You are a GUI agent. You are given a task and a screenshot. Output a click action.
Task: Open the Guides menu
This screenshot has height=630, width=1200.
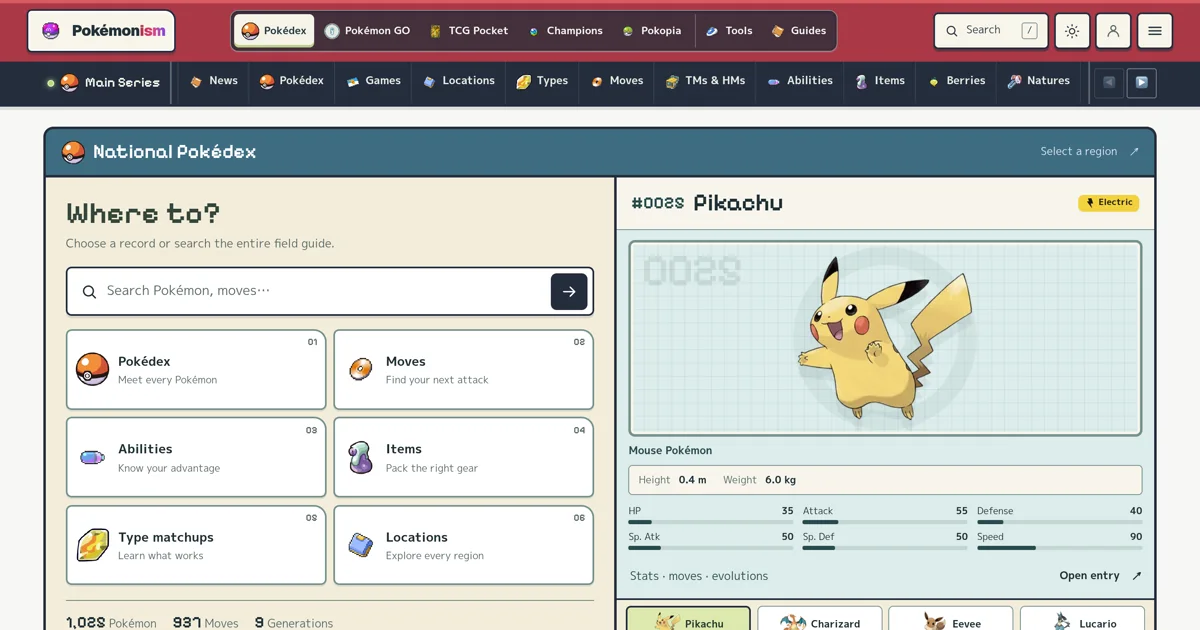(x=799, y=31)
